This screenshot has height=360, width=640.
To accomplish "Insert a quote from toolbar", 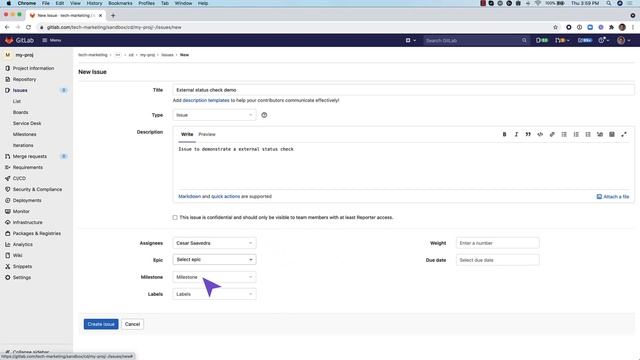I will click(x=528, y=134).
